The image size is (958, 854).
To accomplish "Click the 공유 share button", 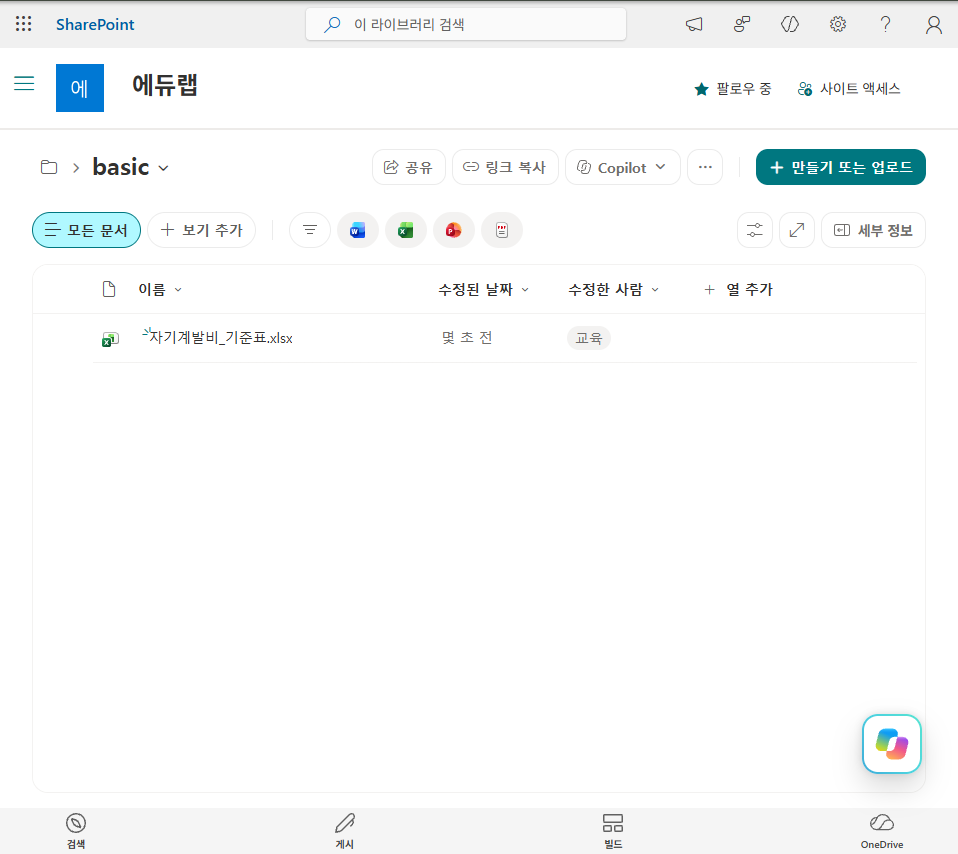I will [x=408, y=167].
